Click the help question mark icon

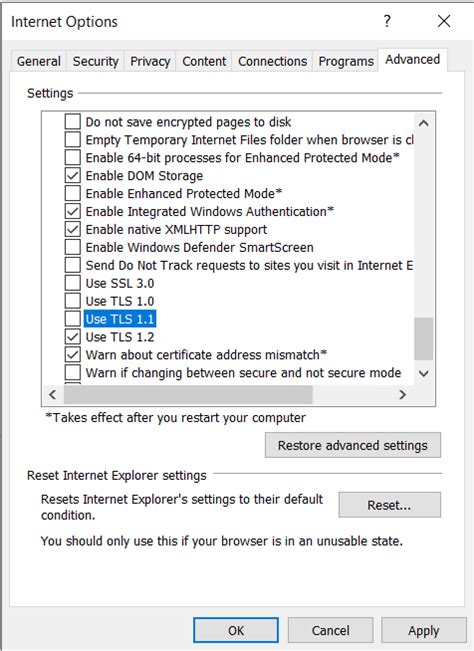click(387, 21)
